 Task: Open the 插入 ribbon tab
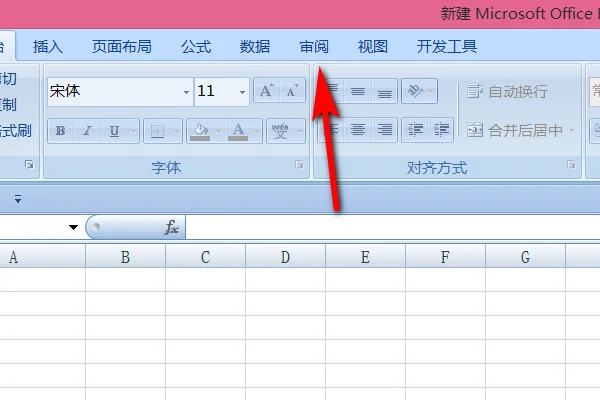(x=48, y=47)
